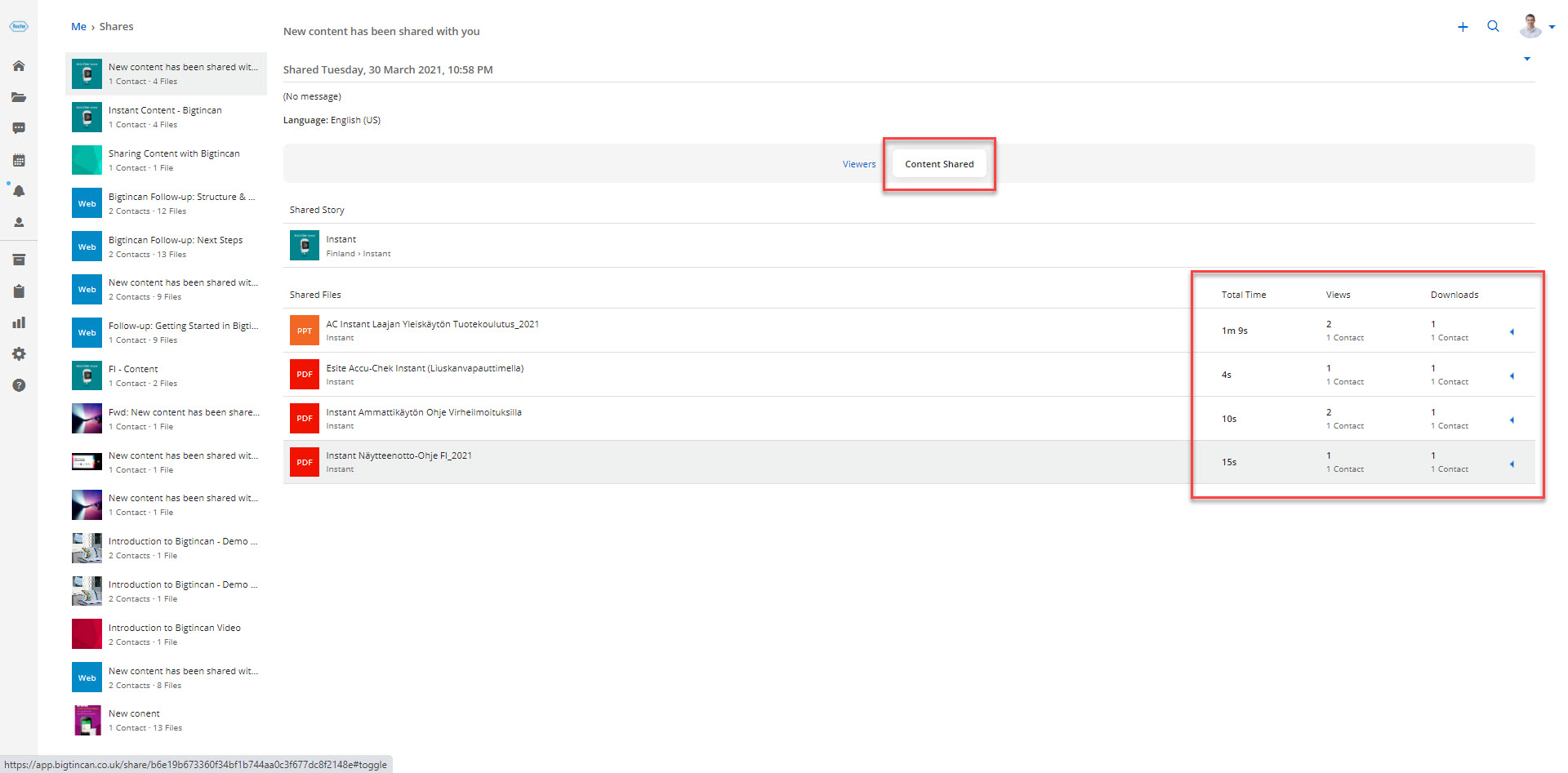Open Instant Ammattikäytön Ohje Virheilmoituksilla file
1568x773 pixels.
[x=424, y=412]
